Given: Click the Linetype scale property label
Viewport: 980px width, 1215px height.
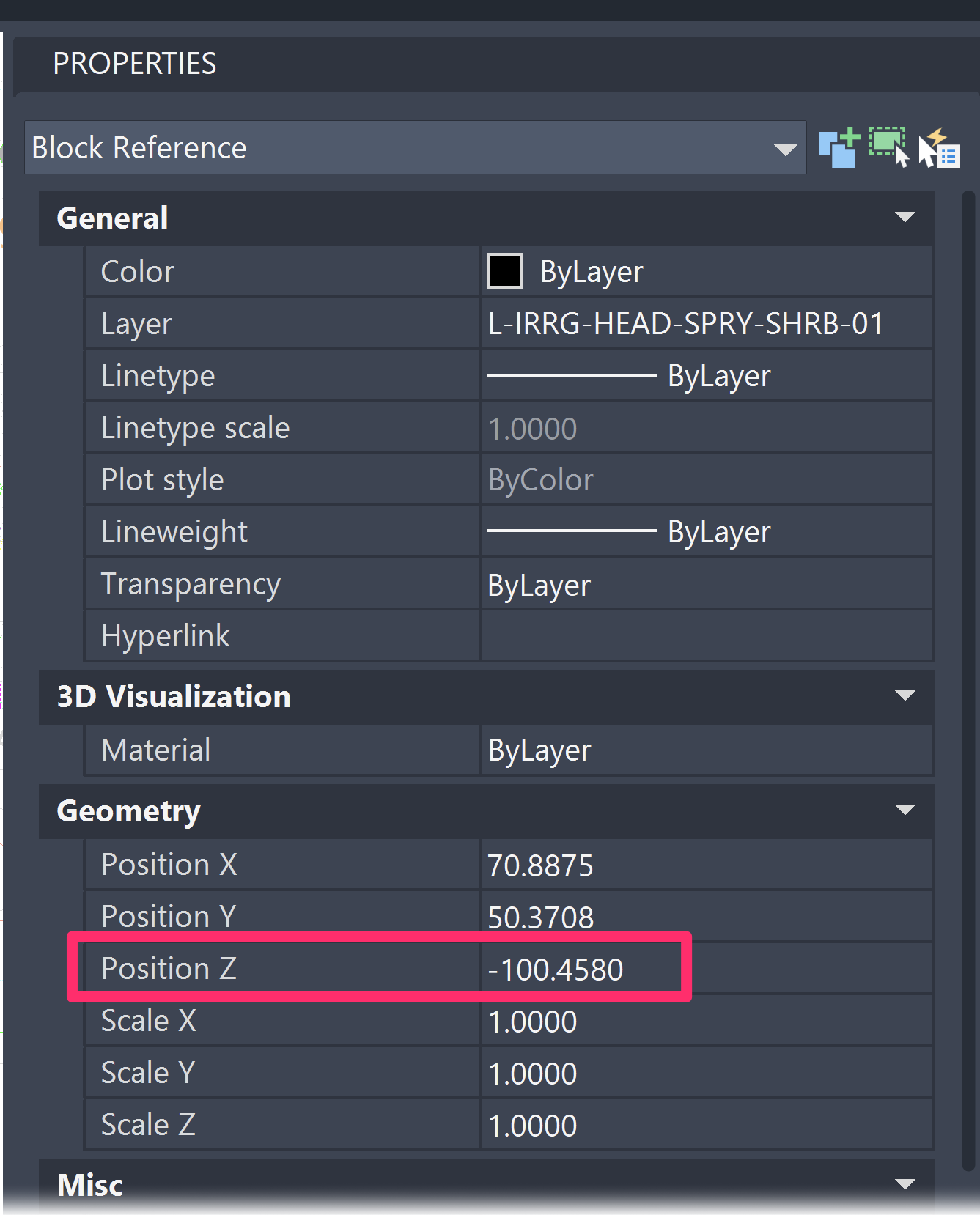Looking at the screenshot, I should pyautogui.click(x=195, y=428).
